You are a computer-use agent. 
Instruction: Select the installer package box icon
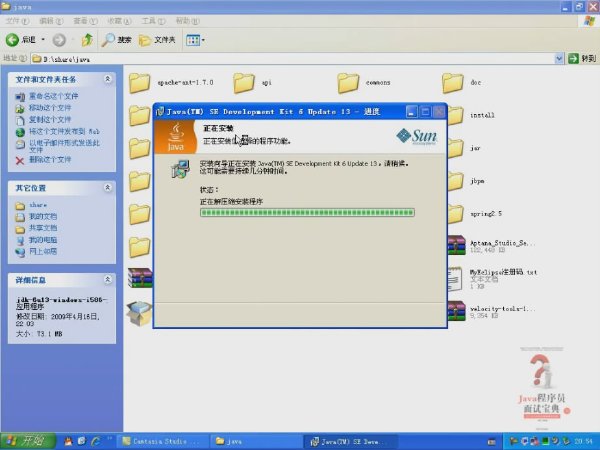coord(139,313)
